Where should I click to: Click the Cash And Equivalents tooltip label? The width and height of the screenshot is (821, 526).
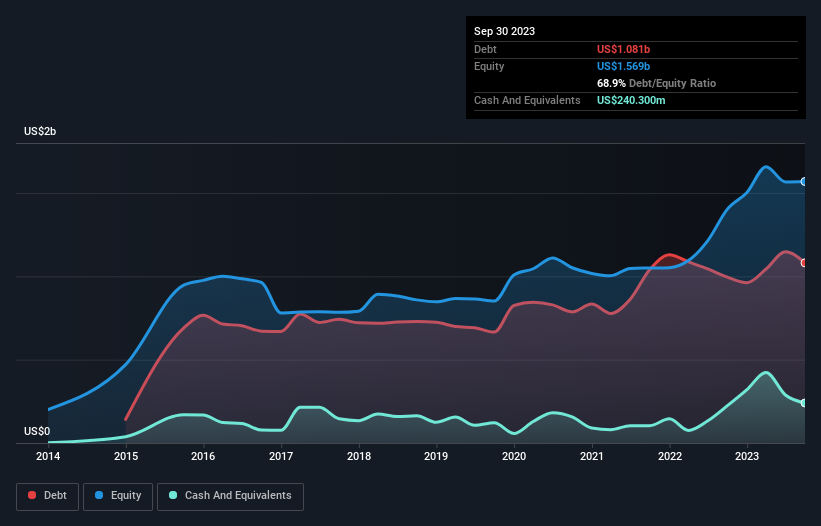[527, 100]
